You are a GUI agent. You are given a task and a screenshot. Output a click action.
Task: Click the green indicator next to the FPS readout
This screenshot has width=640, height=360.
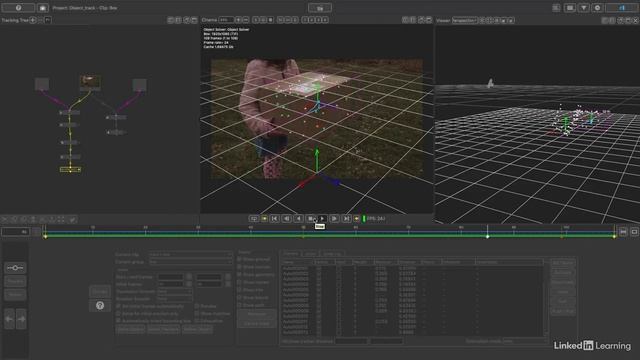(x=364, y=219)
